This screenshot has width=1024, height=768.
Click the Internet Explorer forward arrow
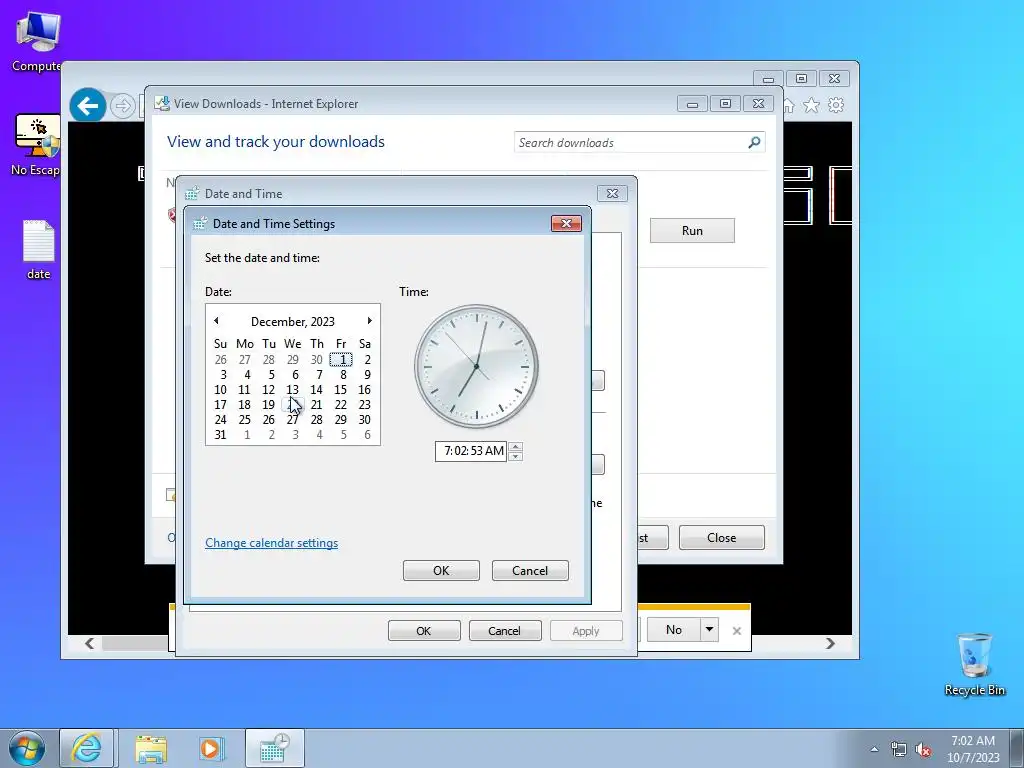coord(122,105)
